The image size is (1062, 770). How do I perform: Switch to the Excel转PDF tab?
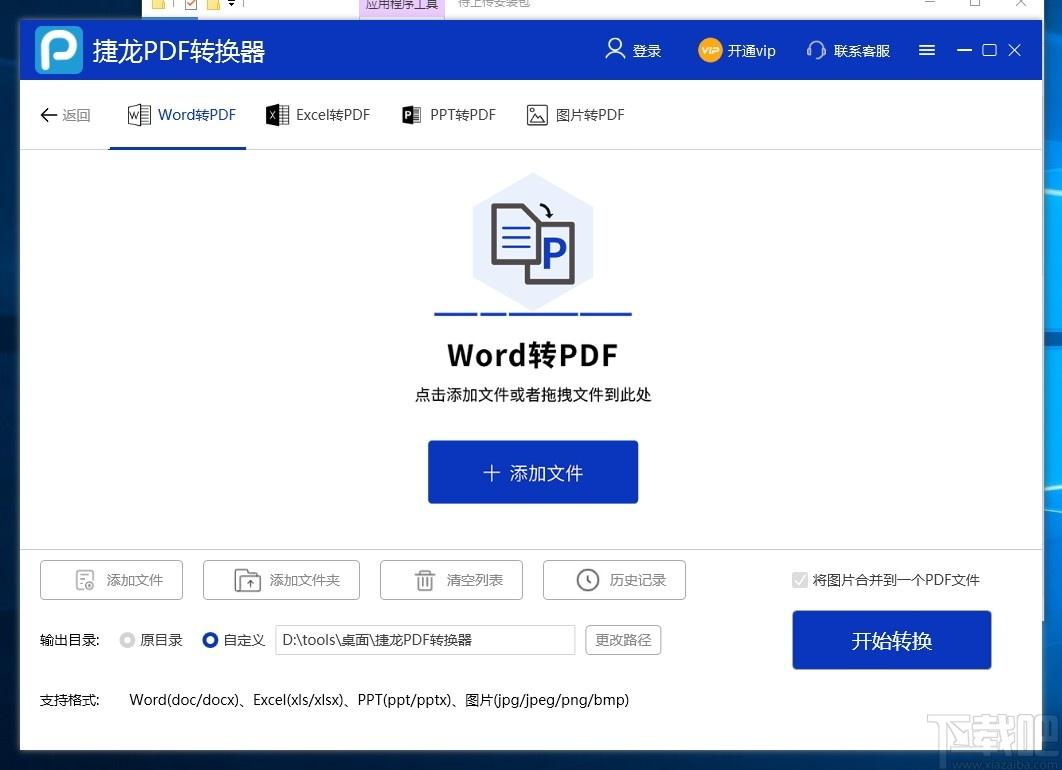[318, 115]
